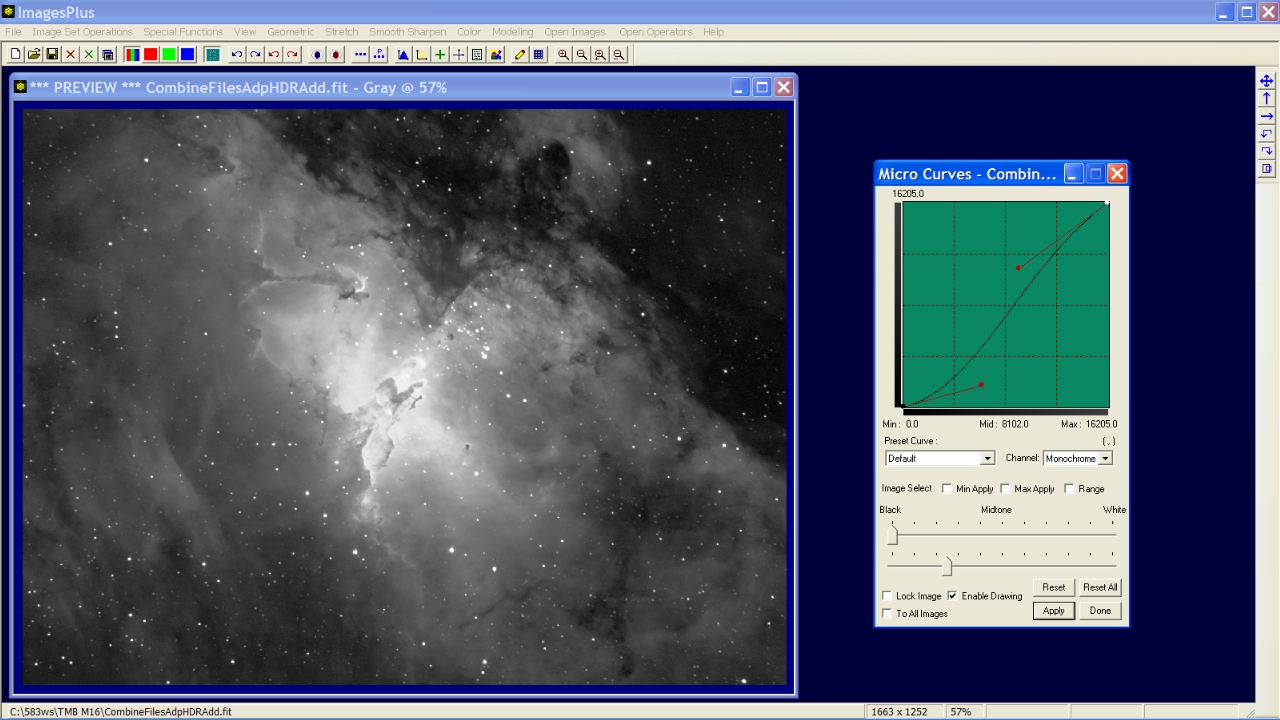Open the Open Operators menu

(x=656, y=32)
